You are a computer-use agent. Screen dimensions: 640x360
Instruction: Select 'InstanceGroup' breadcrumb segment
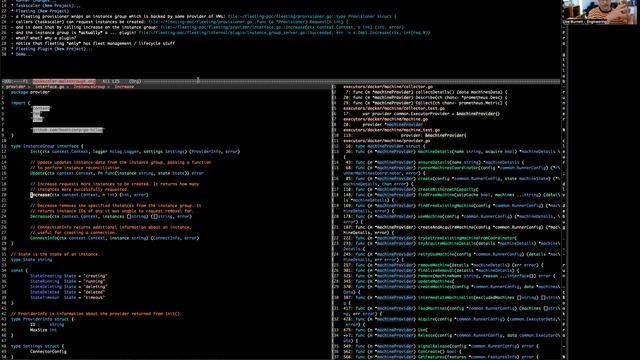pos(89,87)
